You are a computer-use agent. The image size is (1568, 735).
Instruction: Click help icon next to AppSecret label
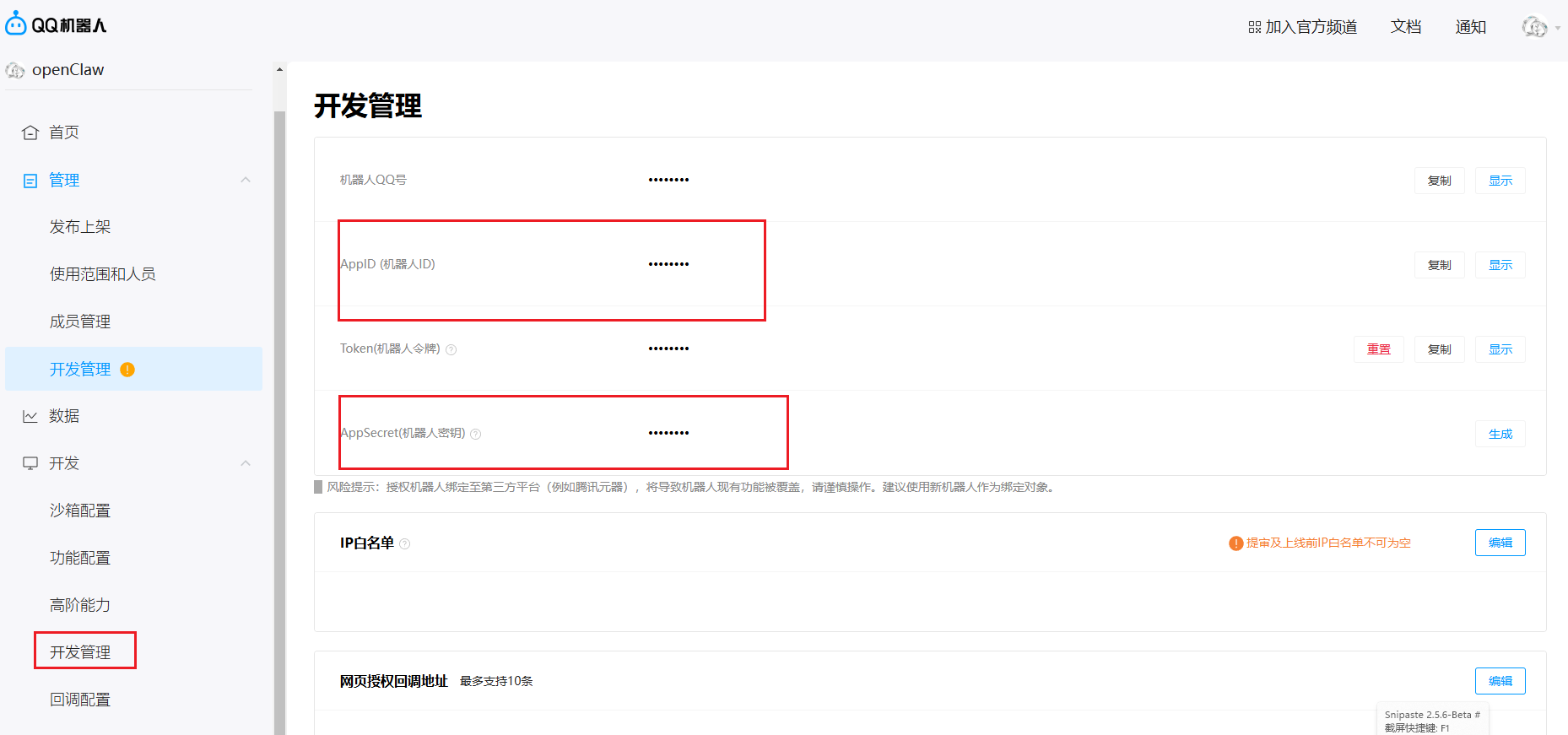click(x=475, y=435)
